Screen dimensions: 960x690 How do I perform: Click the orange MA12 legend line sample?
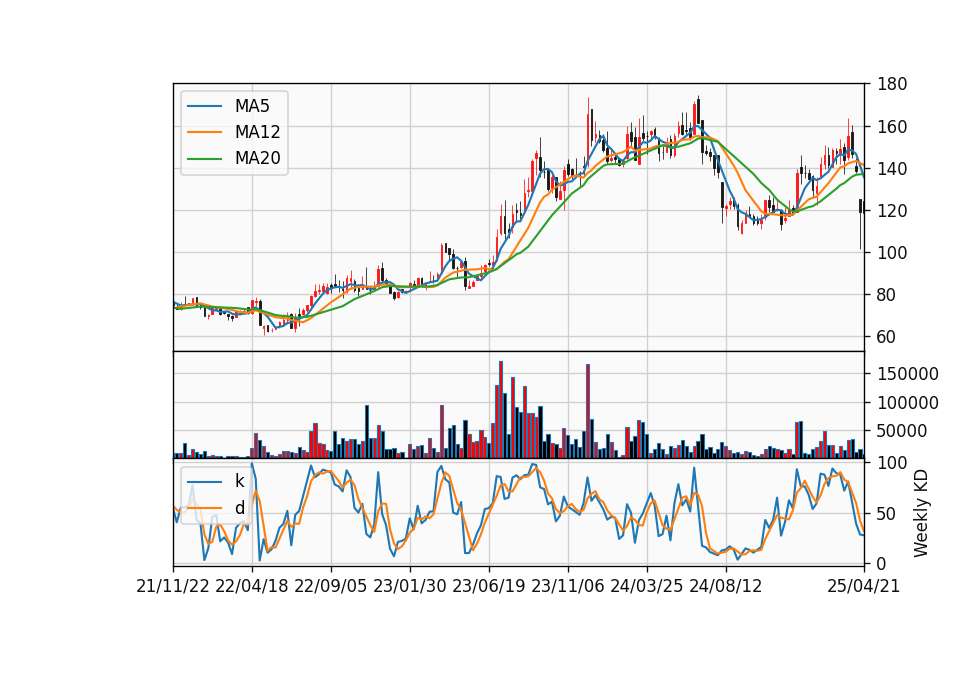204,132
